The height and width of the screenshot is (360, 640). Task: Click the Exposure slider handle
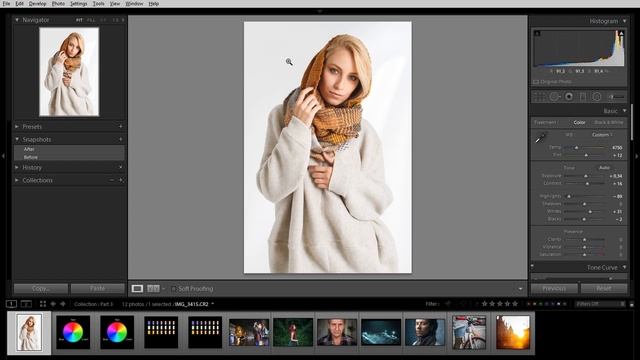(x=586, y=176)
